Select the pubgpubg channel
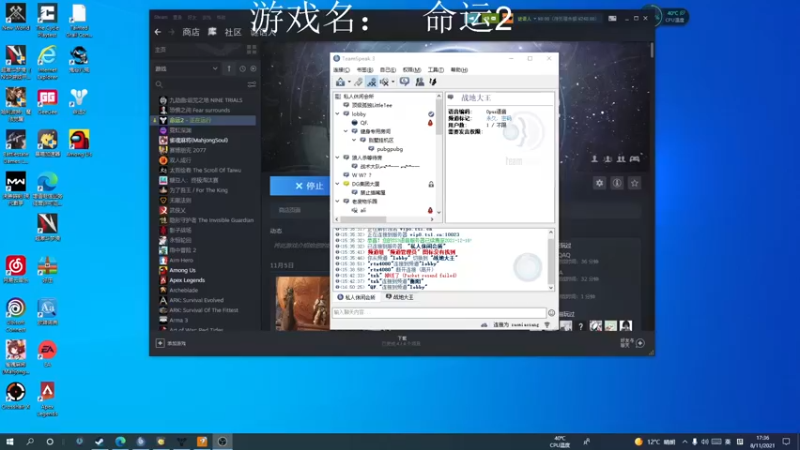Screen dimensions: 800x450 tap(390, 149)
